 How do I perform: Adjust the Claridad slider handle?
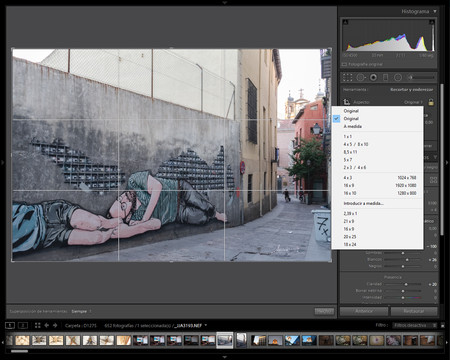406,284
